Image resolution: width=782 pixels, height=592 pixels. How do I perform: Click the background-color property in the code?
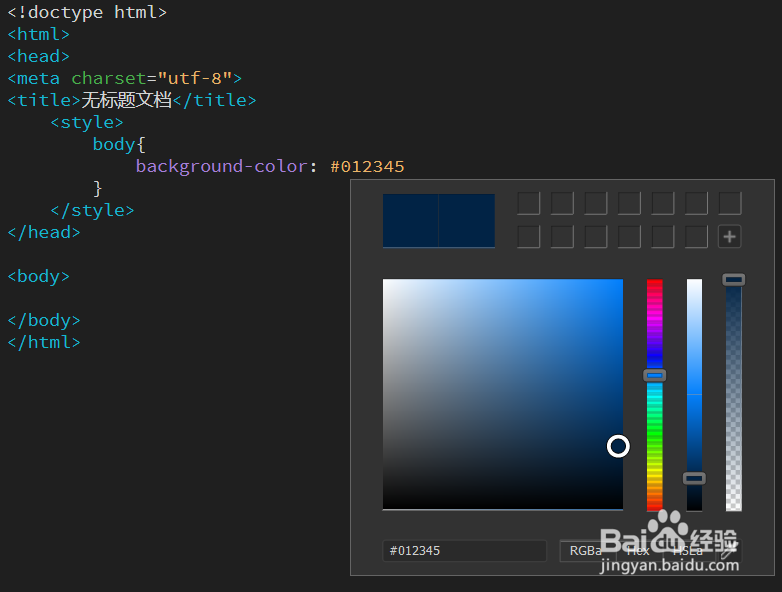(x=221, y=167)
